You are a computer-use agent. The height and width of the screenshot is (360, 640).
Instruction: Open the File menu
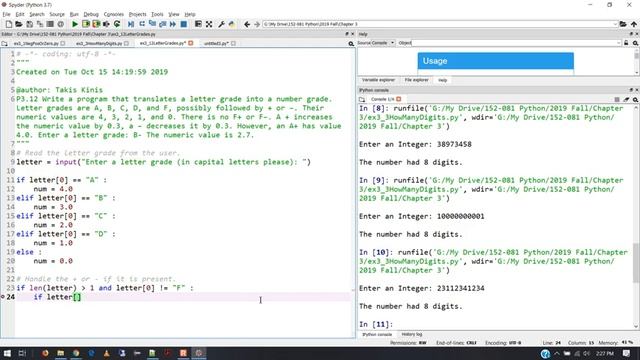[x=7, y=14]
